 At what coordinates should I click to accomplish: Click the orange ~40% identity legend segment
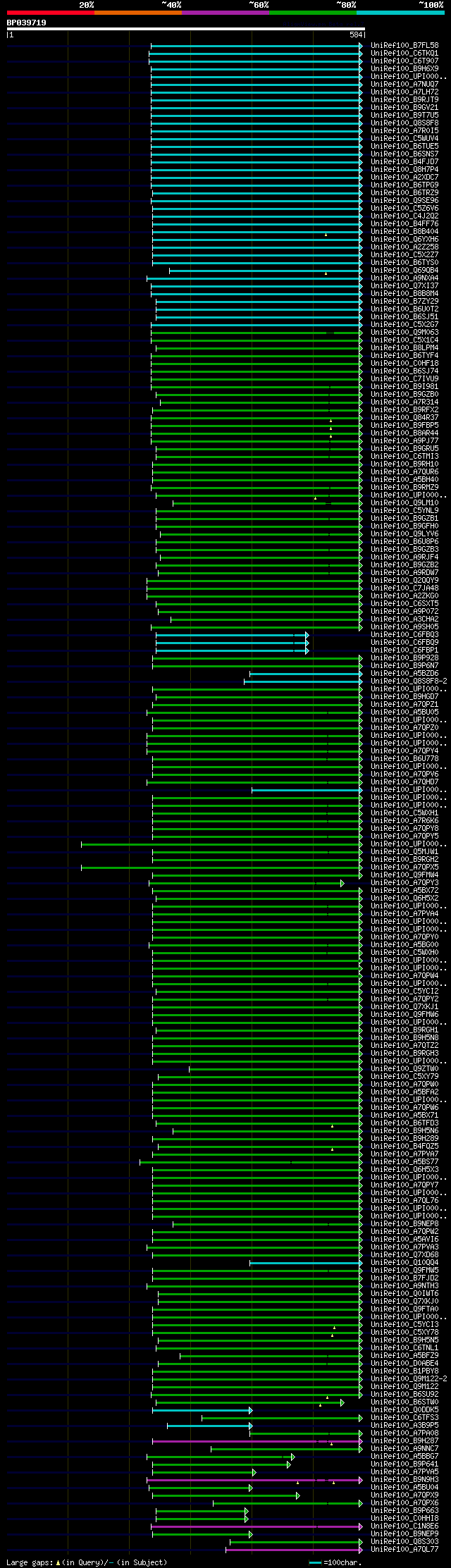(x=138, y=13)
